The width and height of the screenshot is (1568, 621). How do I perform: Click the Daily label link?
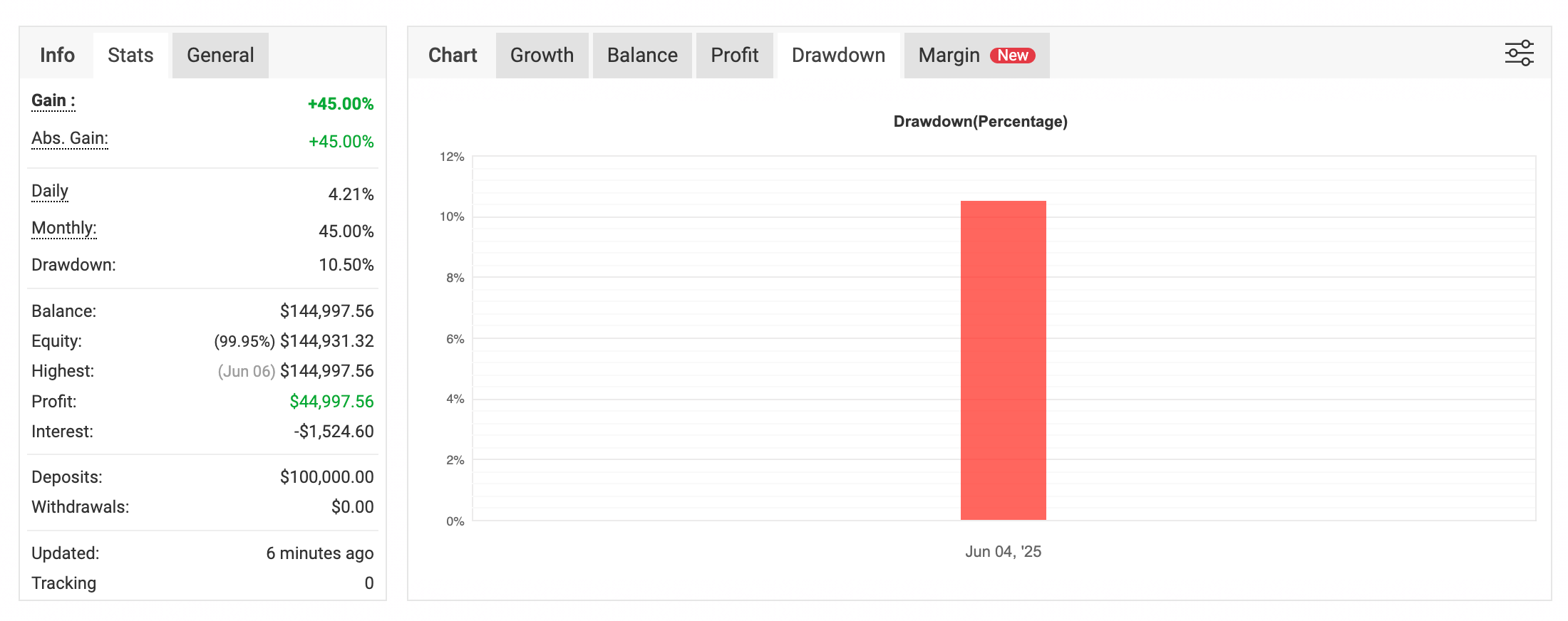pyautogui.click(x=50, y=191)
